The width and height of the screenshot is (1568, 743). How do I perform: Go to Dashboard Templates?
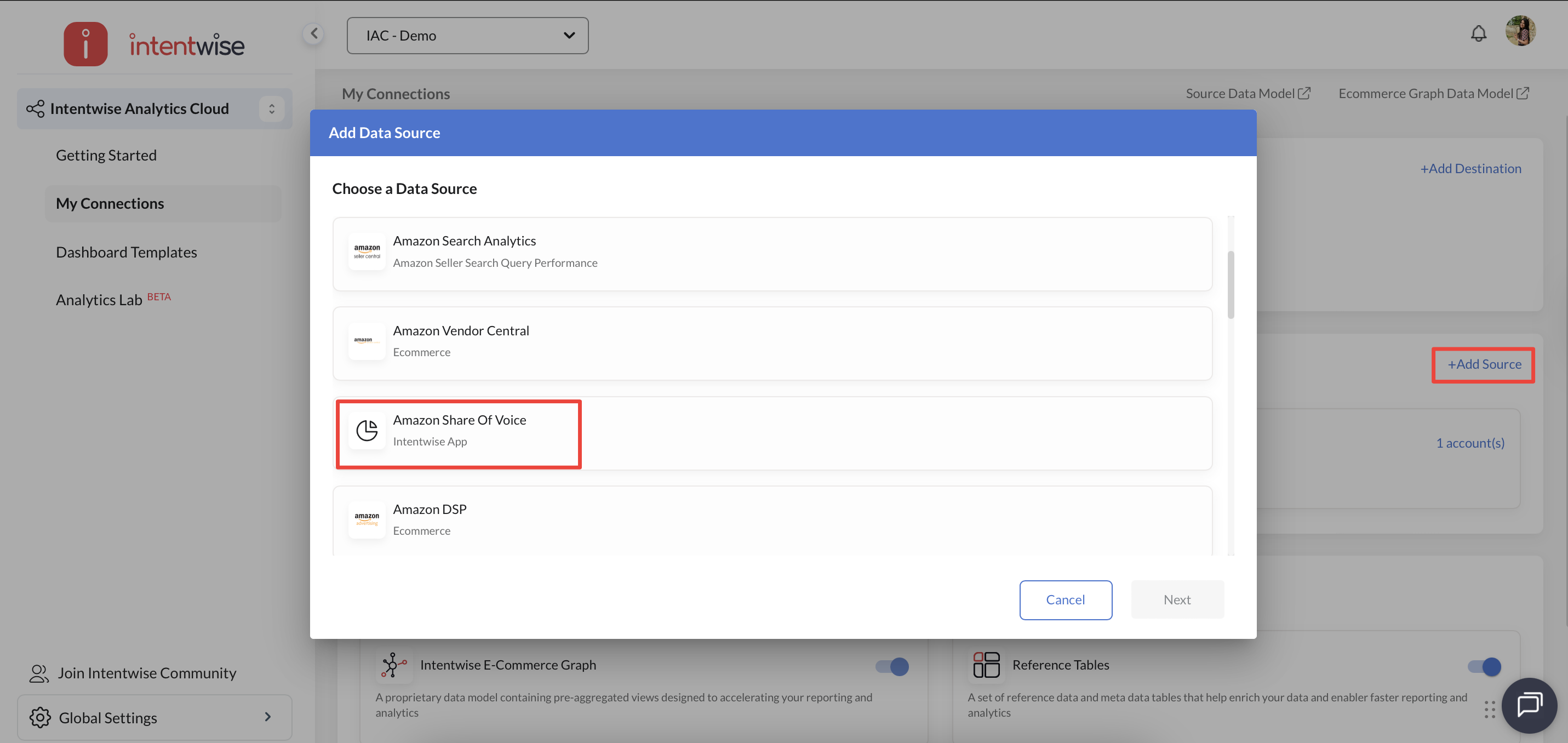click(126, 252)
